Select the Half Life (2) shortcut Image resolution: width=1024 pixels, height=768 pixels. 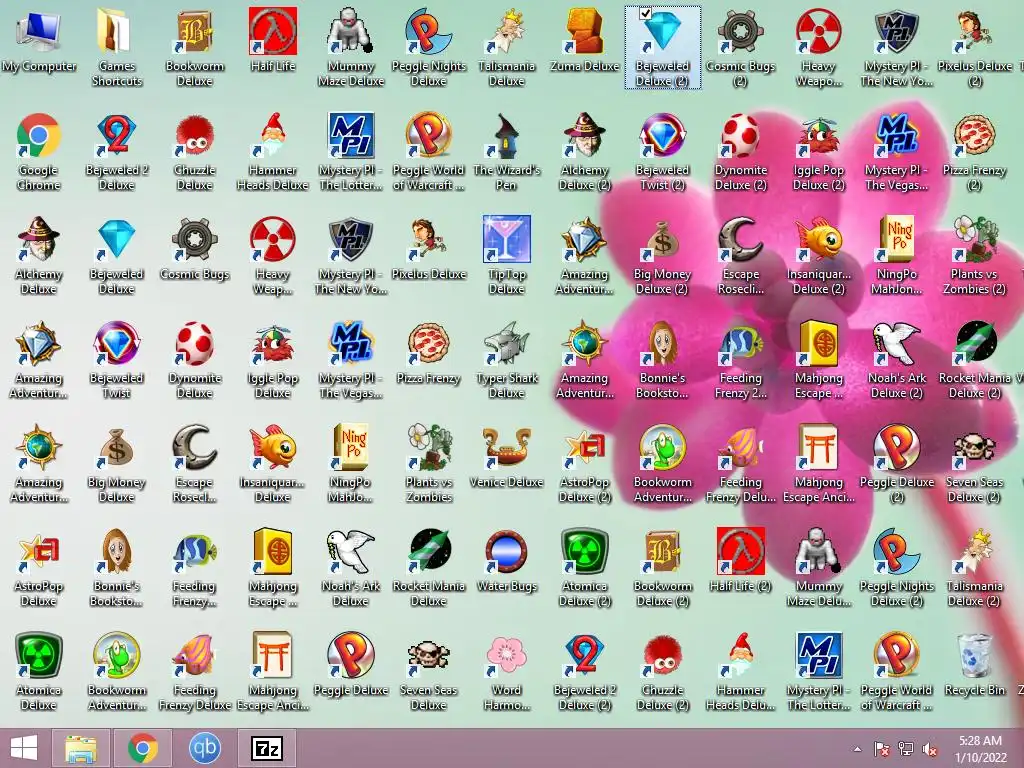[x=741, y=560]
